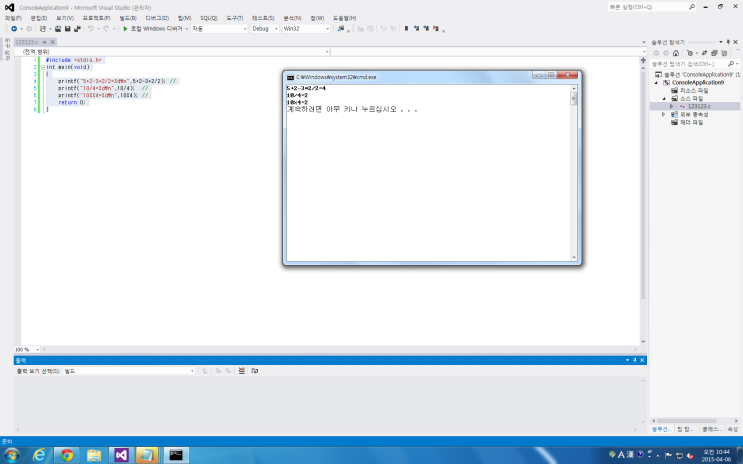Open the 편집(E) menu

coord(38,18)
